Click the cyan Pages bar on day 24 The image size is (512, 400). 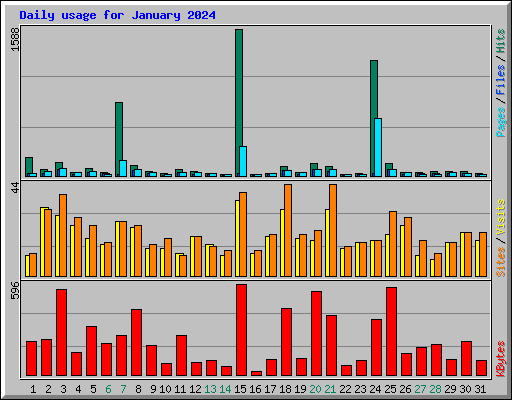click(x=378, y=147)
